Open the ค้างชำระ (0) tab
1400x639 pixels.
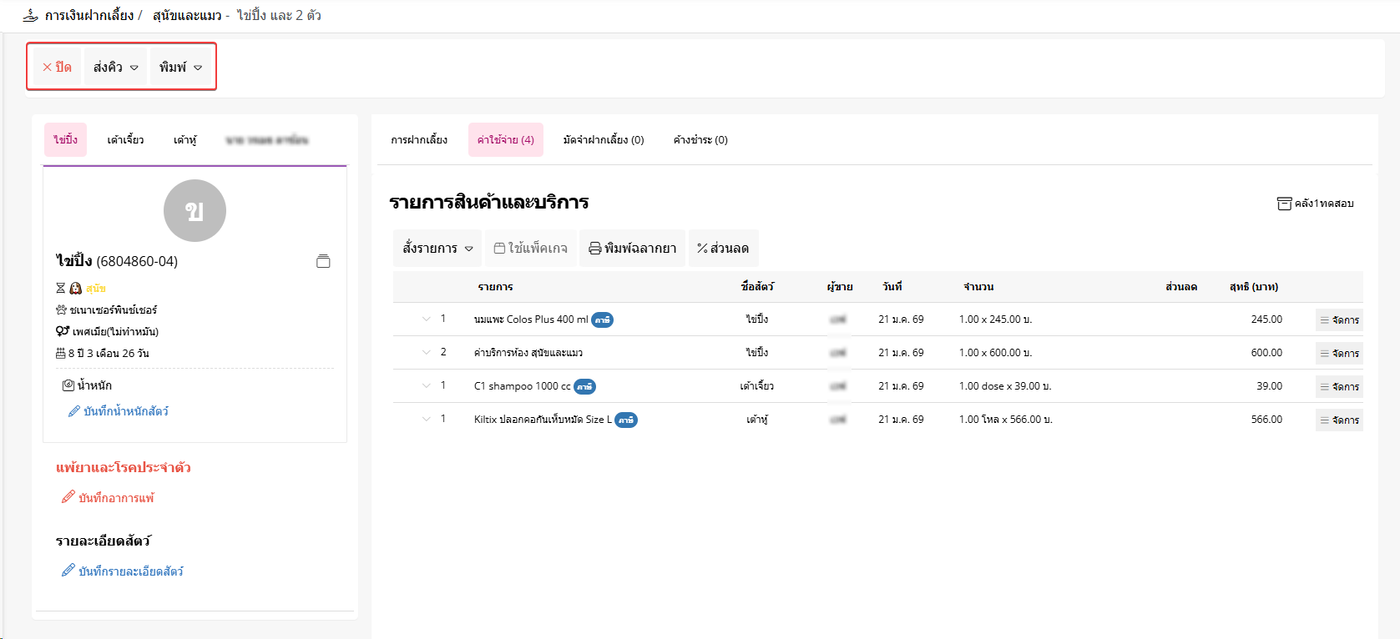700,140
